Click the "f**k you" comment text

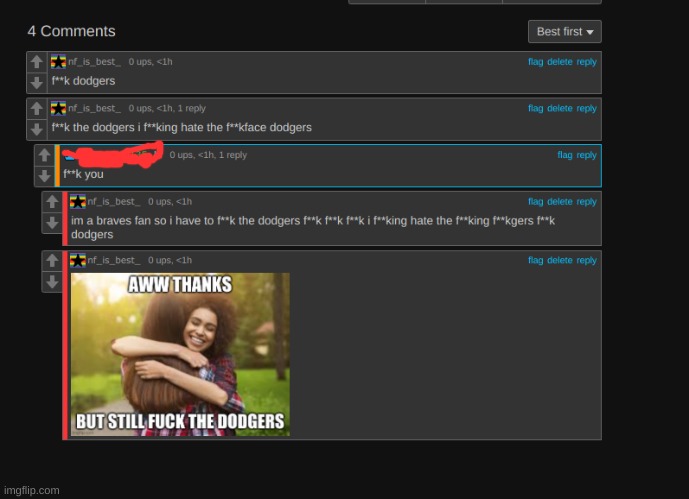tap(83, 174)
